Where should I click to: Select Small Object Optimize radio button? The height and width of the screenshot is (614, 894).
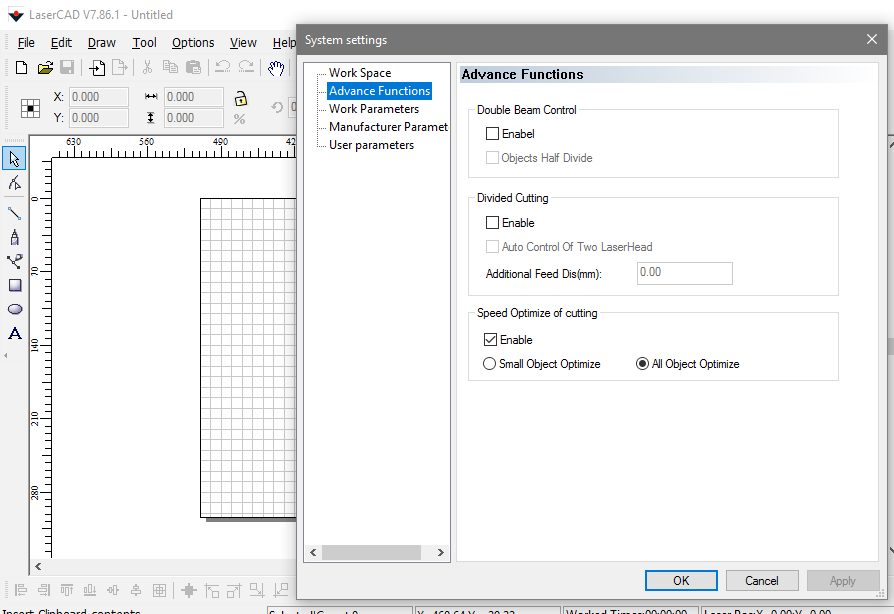490,364
